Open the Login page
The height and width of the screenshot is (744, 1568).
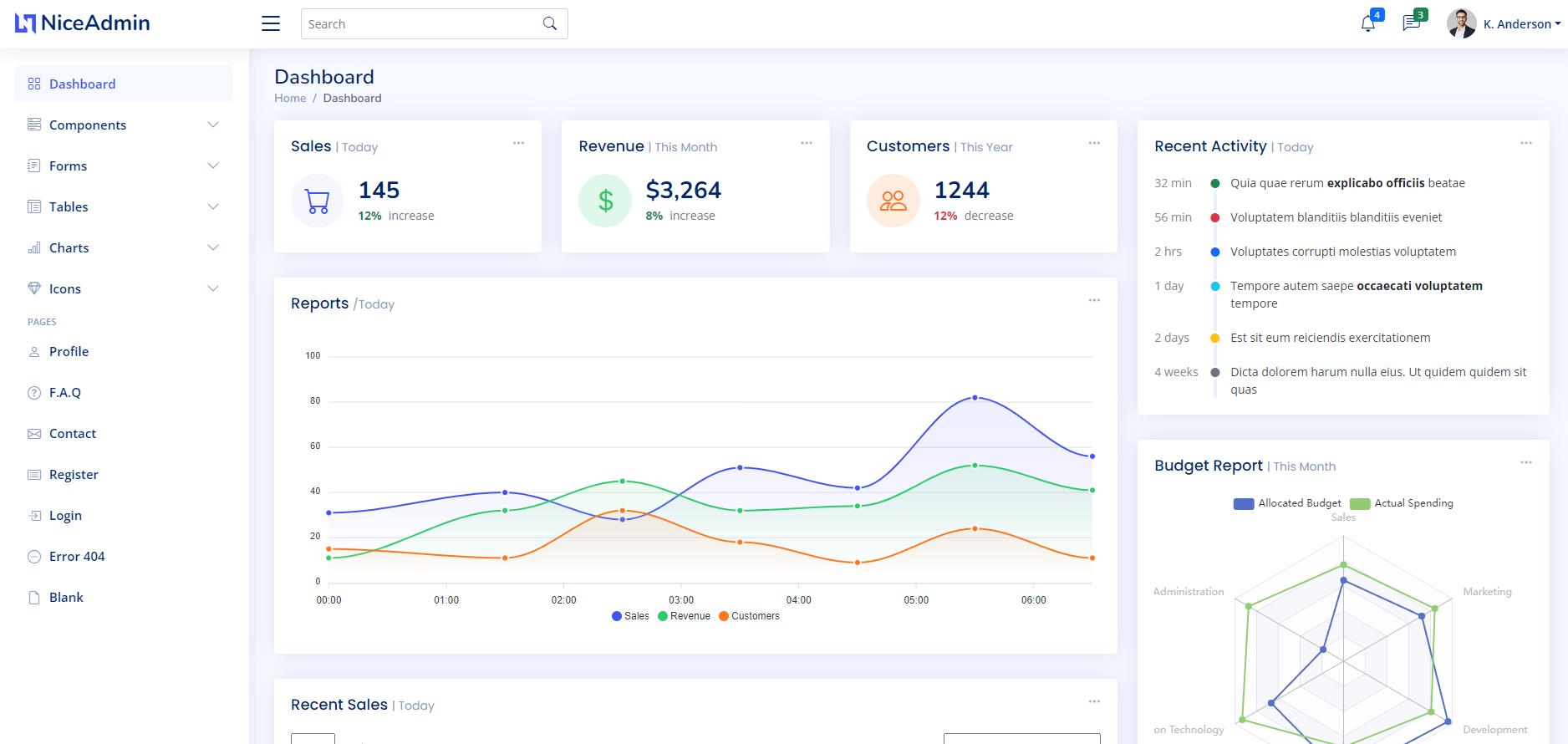tap(124, 515)
